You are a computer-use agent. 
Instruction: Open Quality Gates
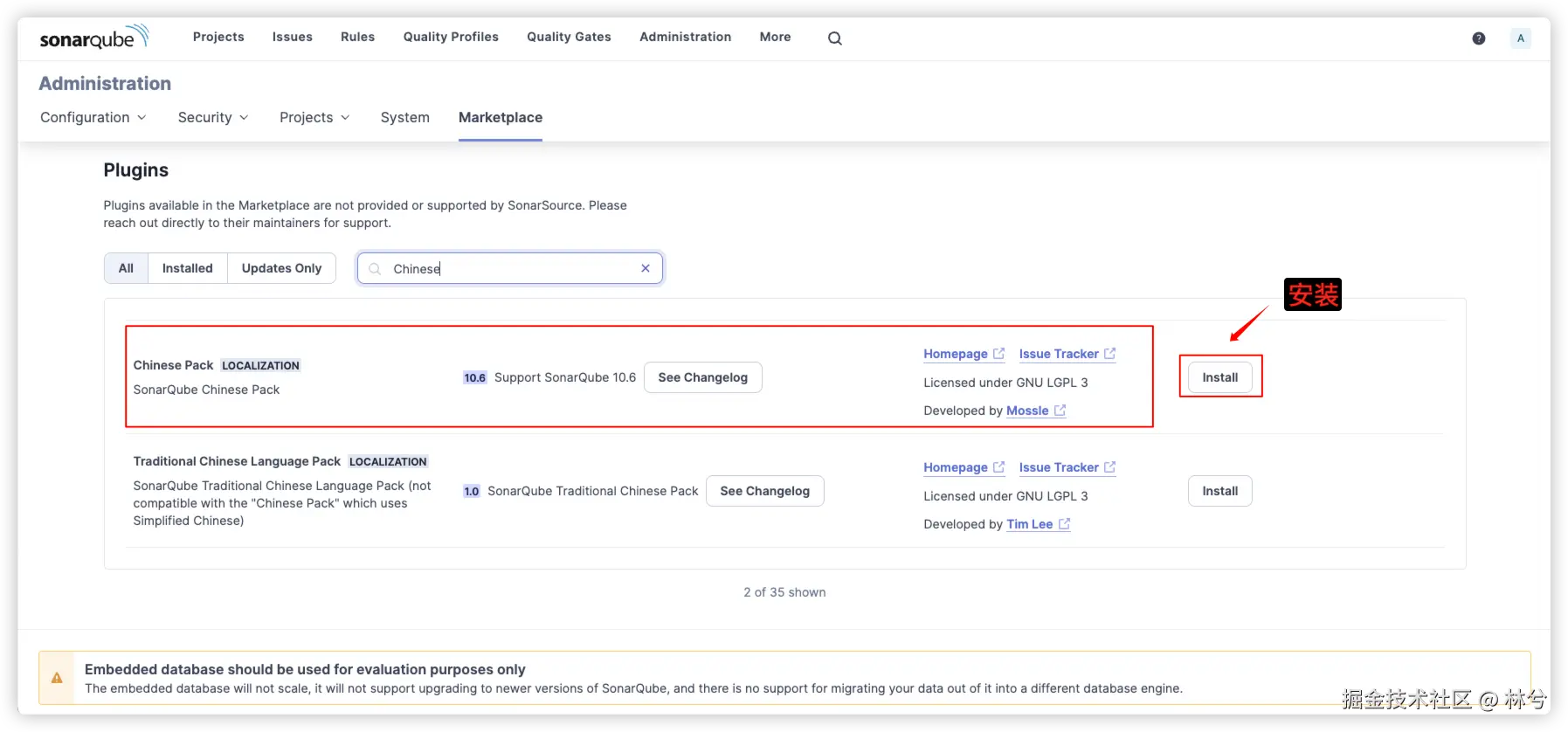coord(569,37)
